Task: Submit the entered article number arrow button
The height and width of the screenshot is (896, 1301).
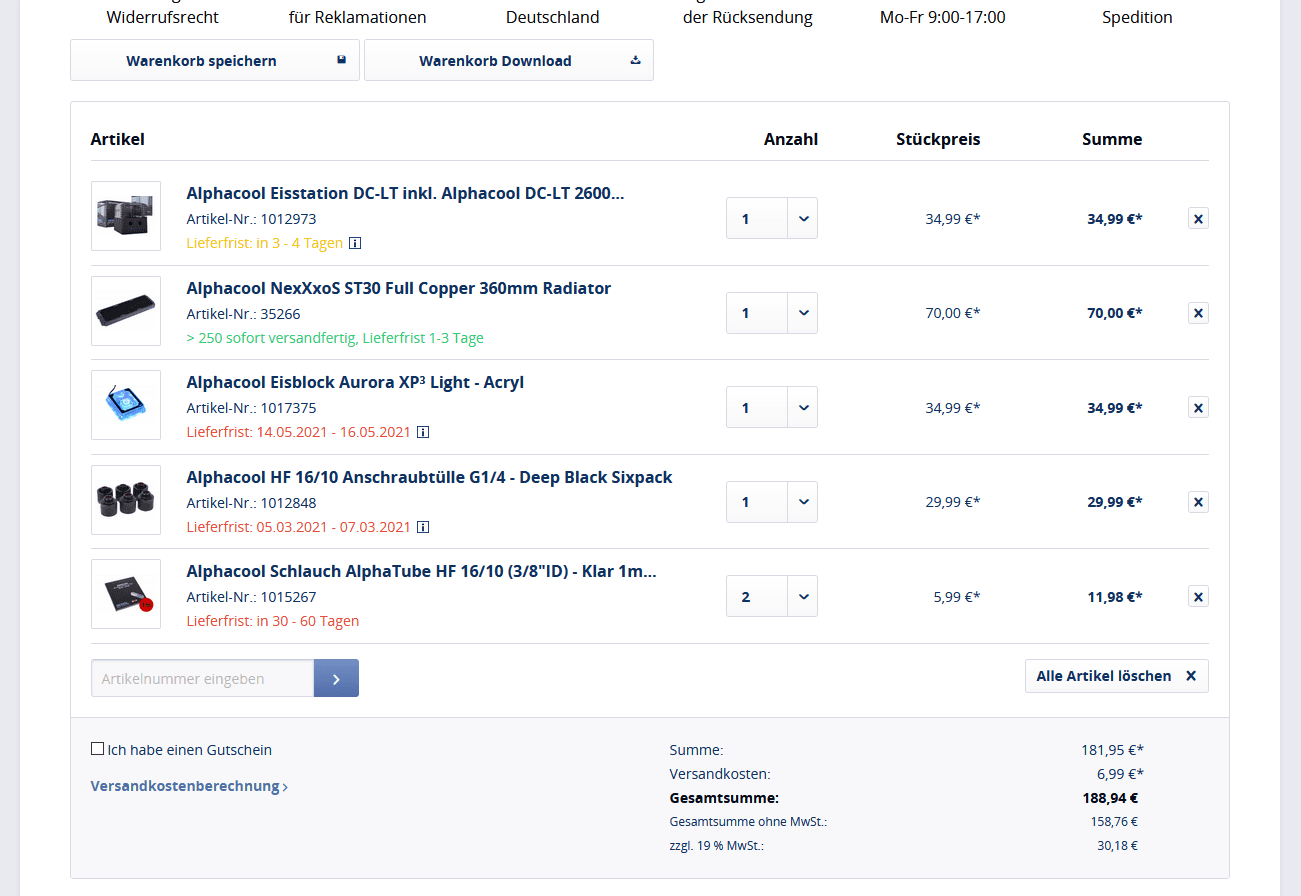Action: tap(336, 678)
